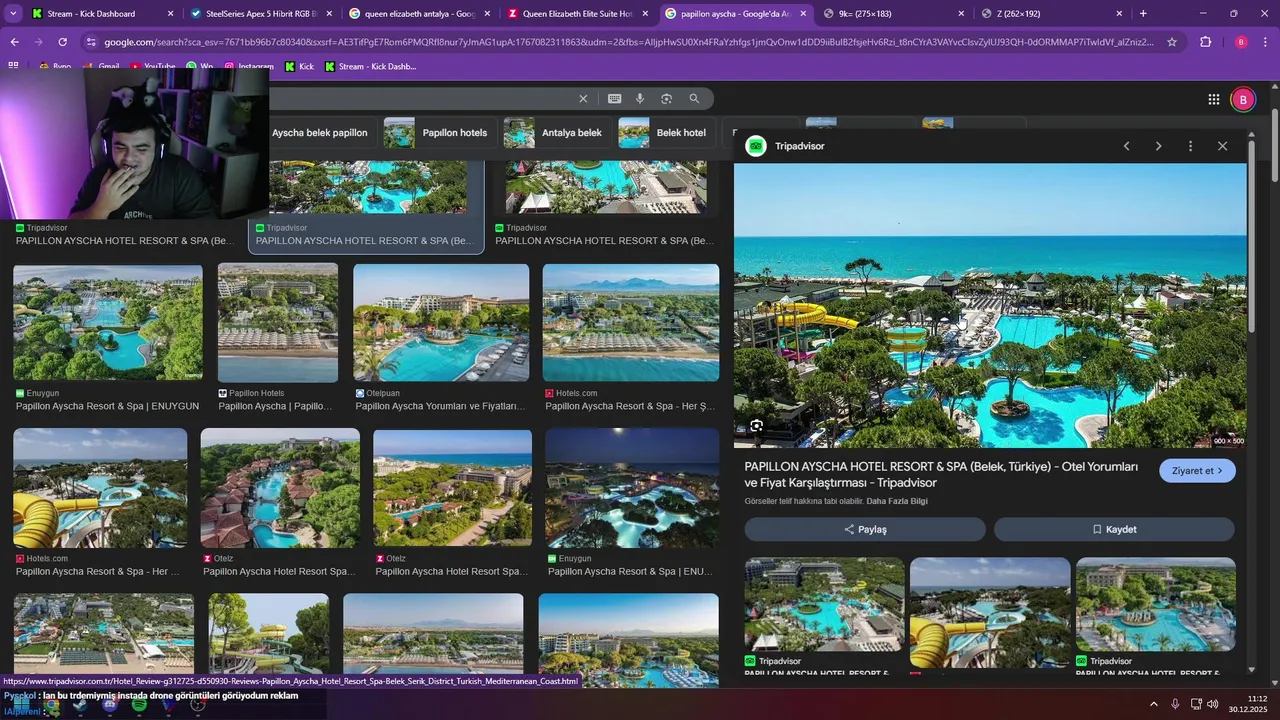
Task: Click the large resort preview image
Action: (x=990, y=305)
